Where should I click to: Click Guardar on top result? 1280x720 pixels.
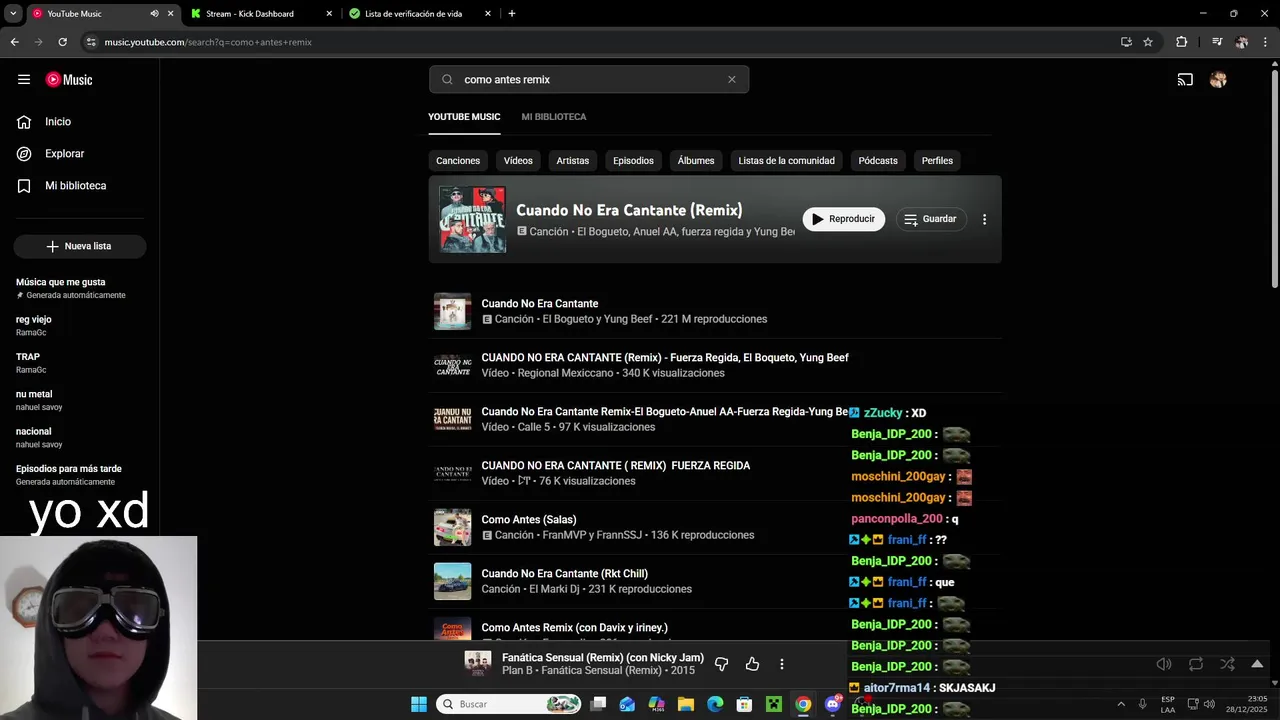pyautogui.click(x=930, y=219)
